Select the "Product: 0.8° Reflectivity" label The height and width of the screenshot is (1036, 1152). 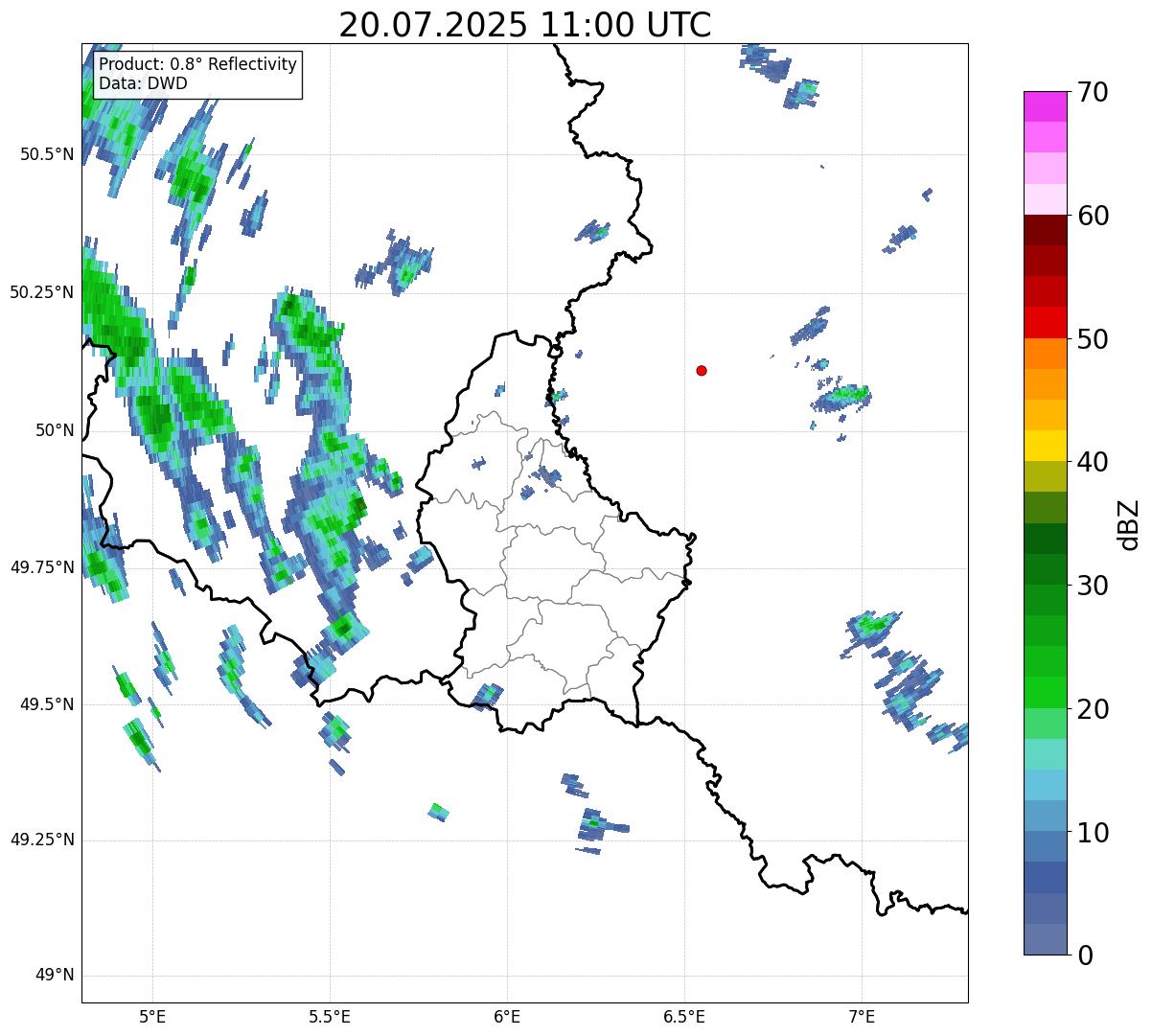tap(198, 64)
